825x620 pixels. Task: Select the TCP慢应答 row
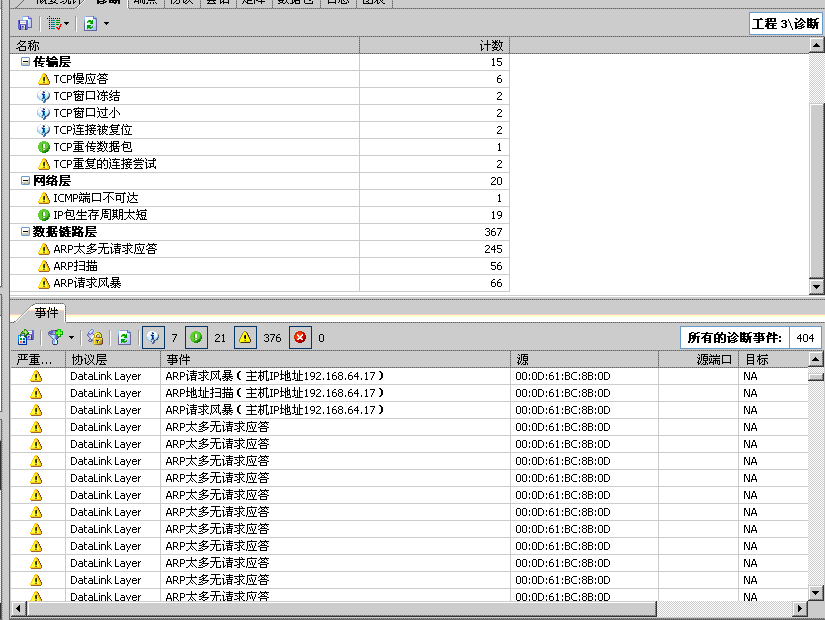[x=260, y=79]
